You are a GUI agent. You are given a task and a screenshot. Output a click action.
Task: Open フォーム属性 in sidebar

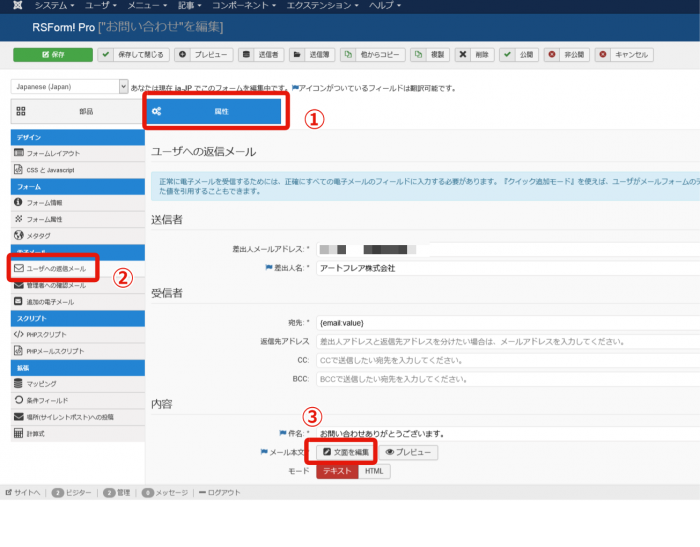[x=78, y=219]
